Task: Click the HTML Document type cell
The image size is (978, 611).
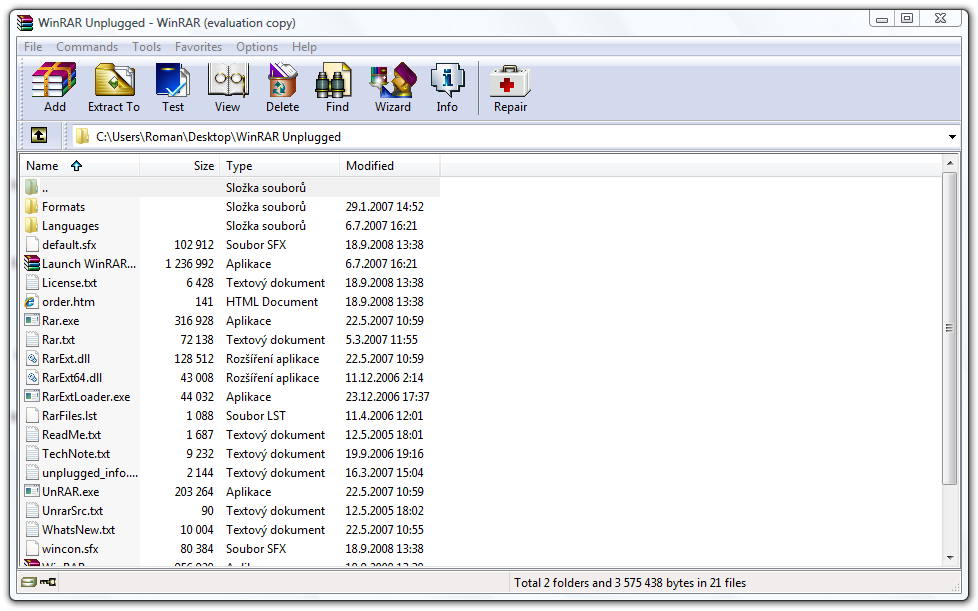Action: click(x=272, y=302)
